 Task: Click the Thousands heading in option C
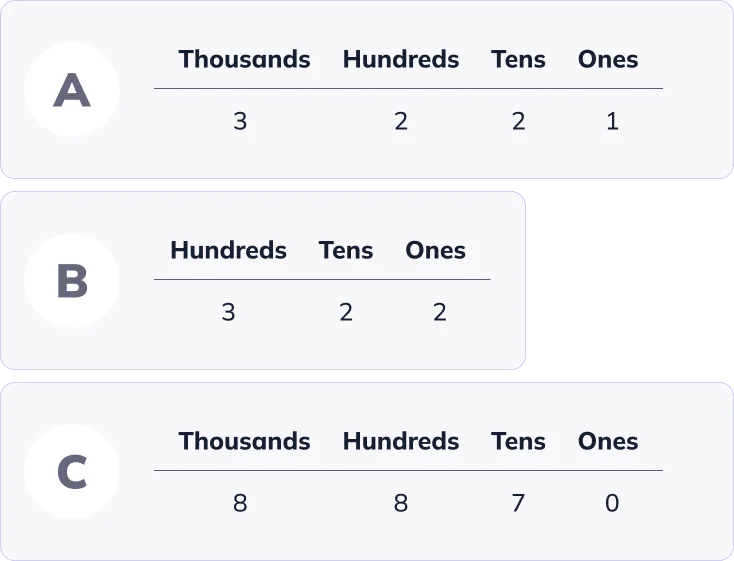pos(244,441)
